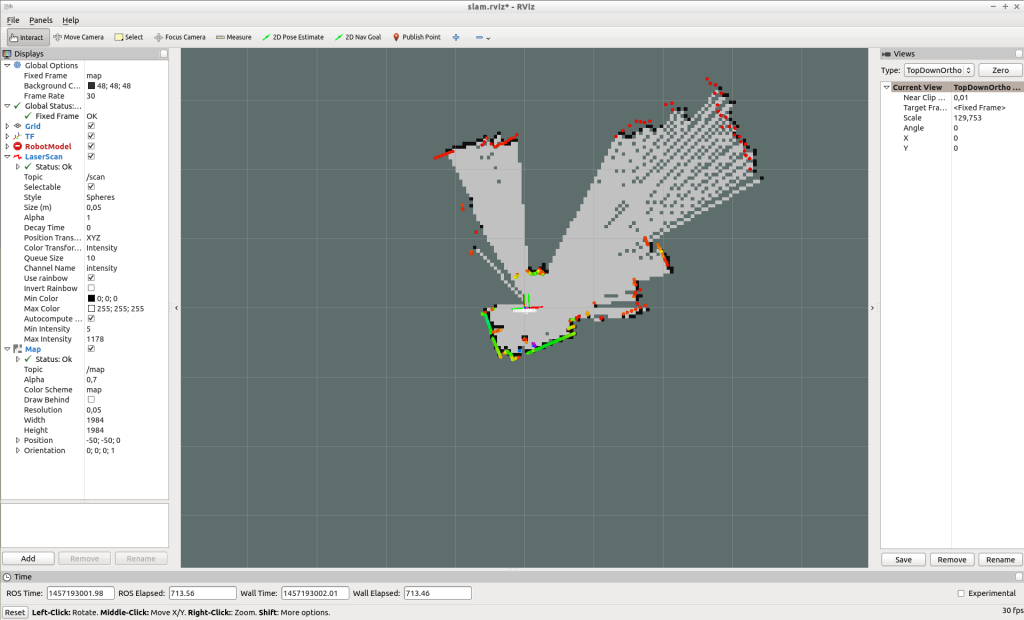
Task: Activate the 2D Pose Estimate tool
Action: [x=293, y=37]
